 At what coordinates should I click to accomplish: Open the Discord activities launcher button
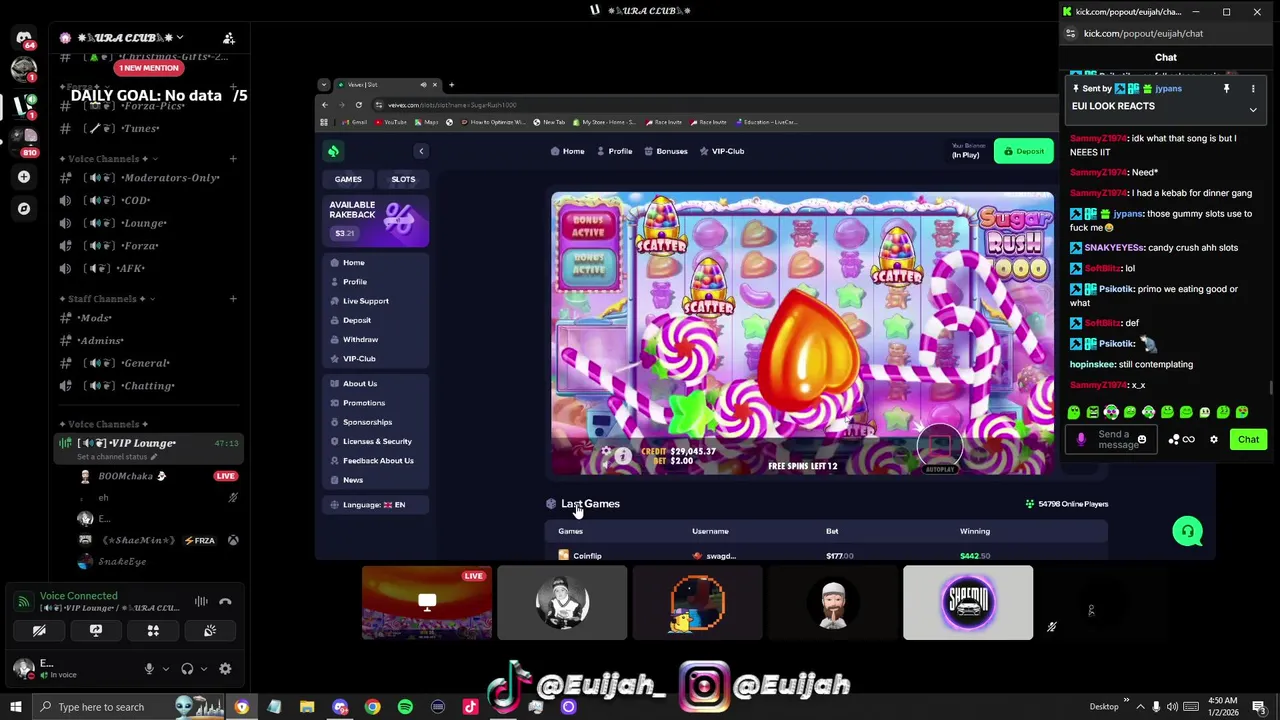coord(153,631)
